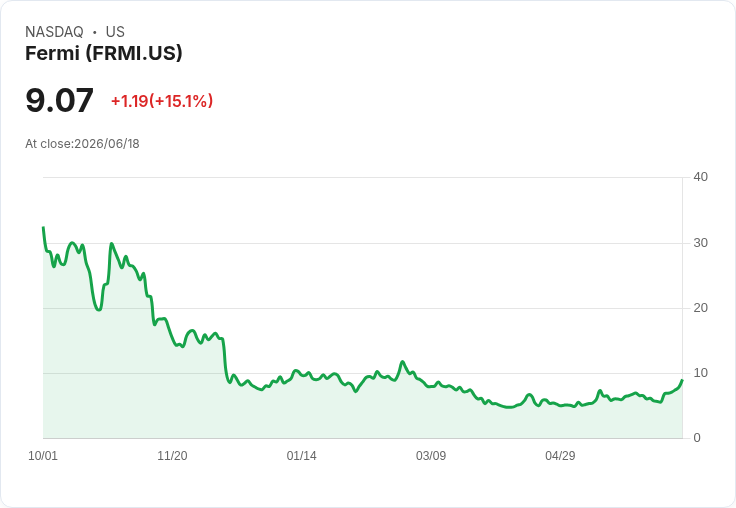This screenshot has width=736, height=508.
Task: Click the US market label
Action: pos(115,31)
